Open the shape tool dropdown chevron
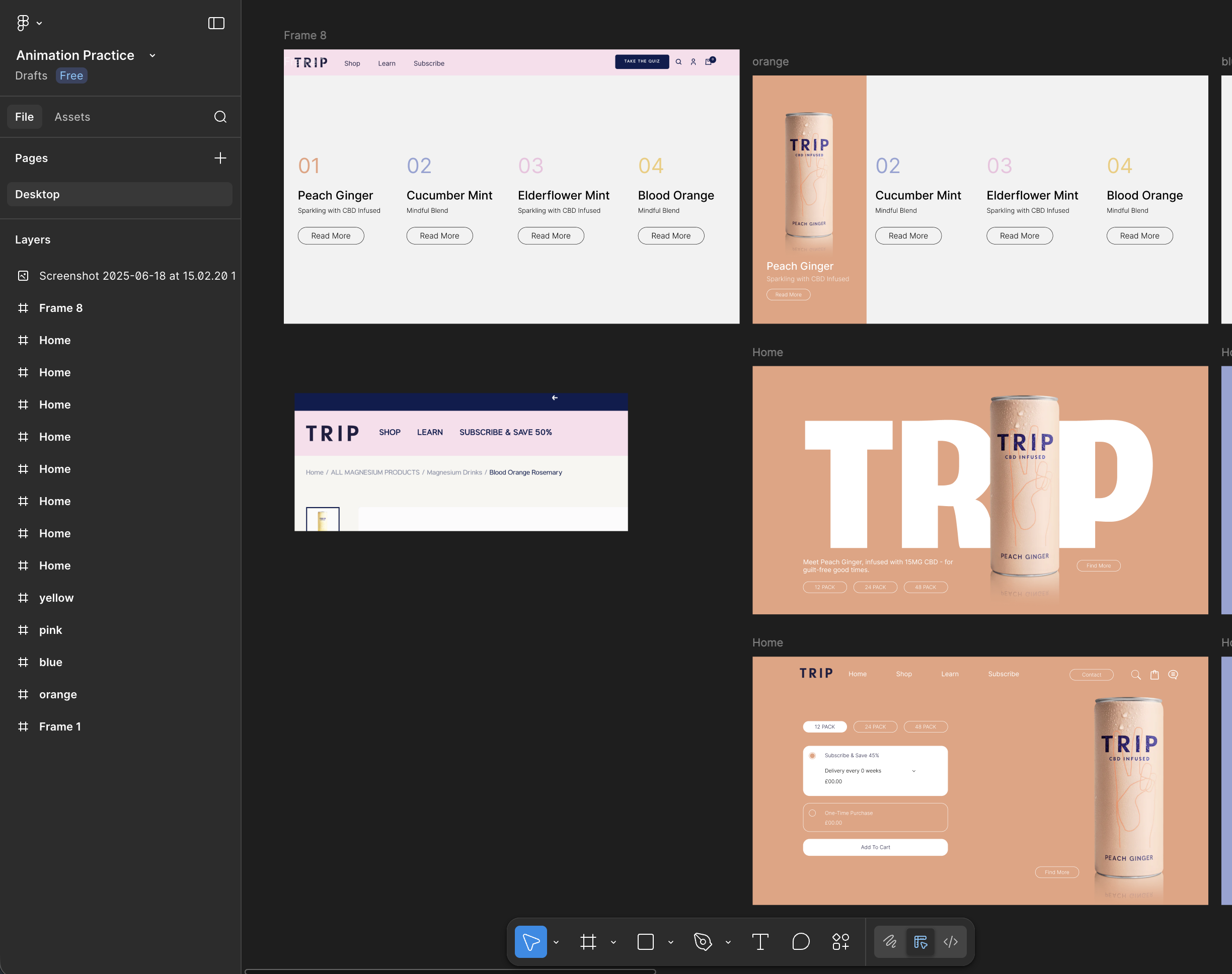The height and width of the screenshot is (974, 1232). tap(670, 942)
